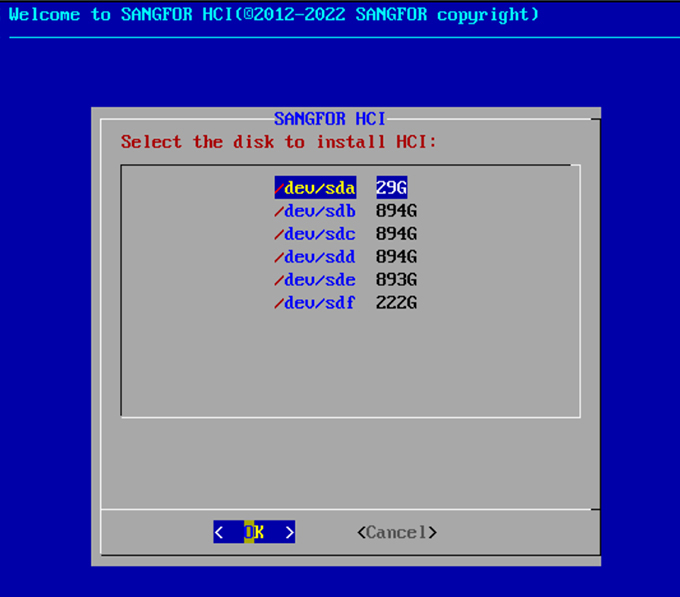Click the 894G size beside /dev/sdc

(396, 234)
